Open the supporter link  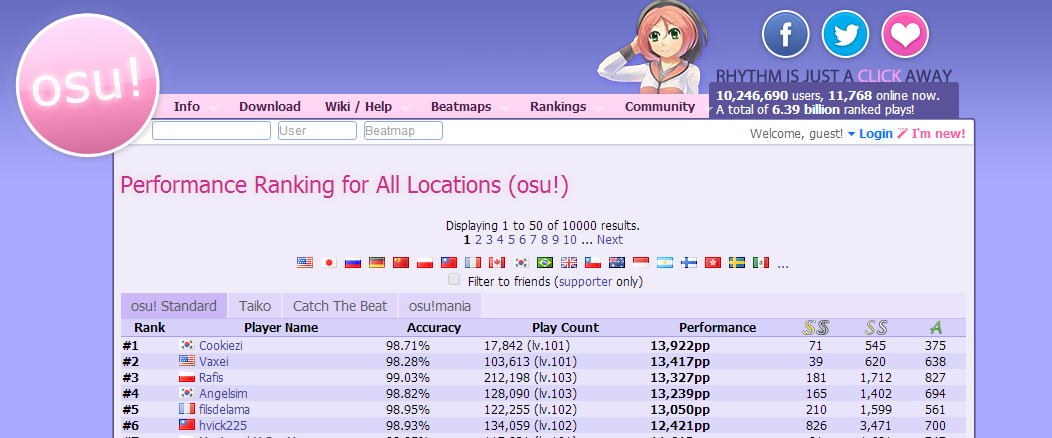tap(585, 282)
